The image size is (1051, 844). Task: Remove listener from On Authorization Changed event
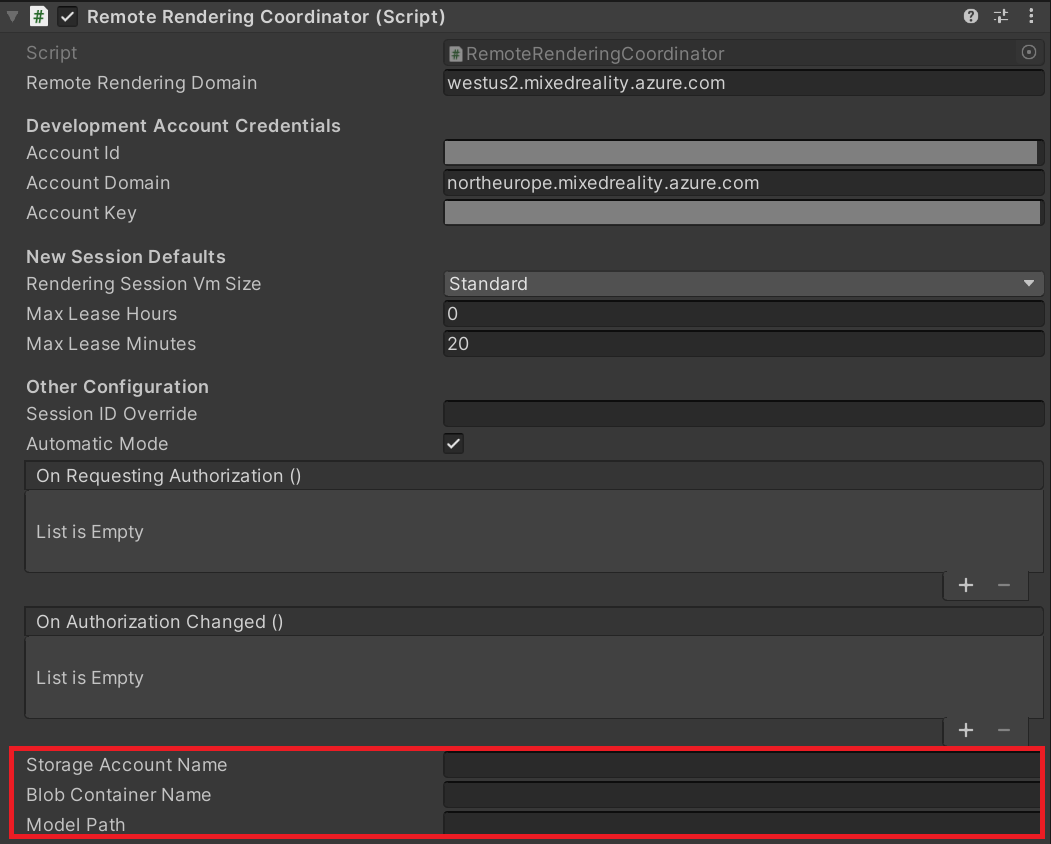pos(1003,730)
